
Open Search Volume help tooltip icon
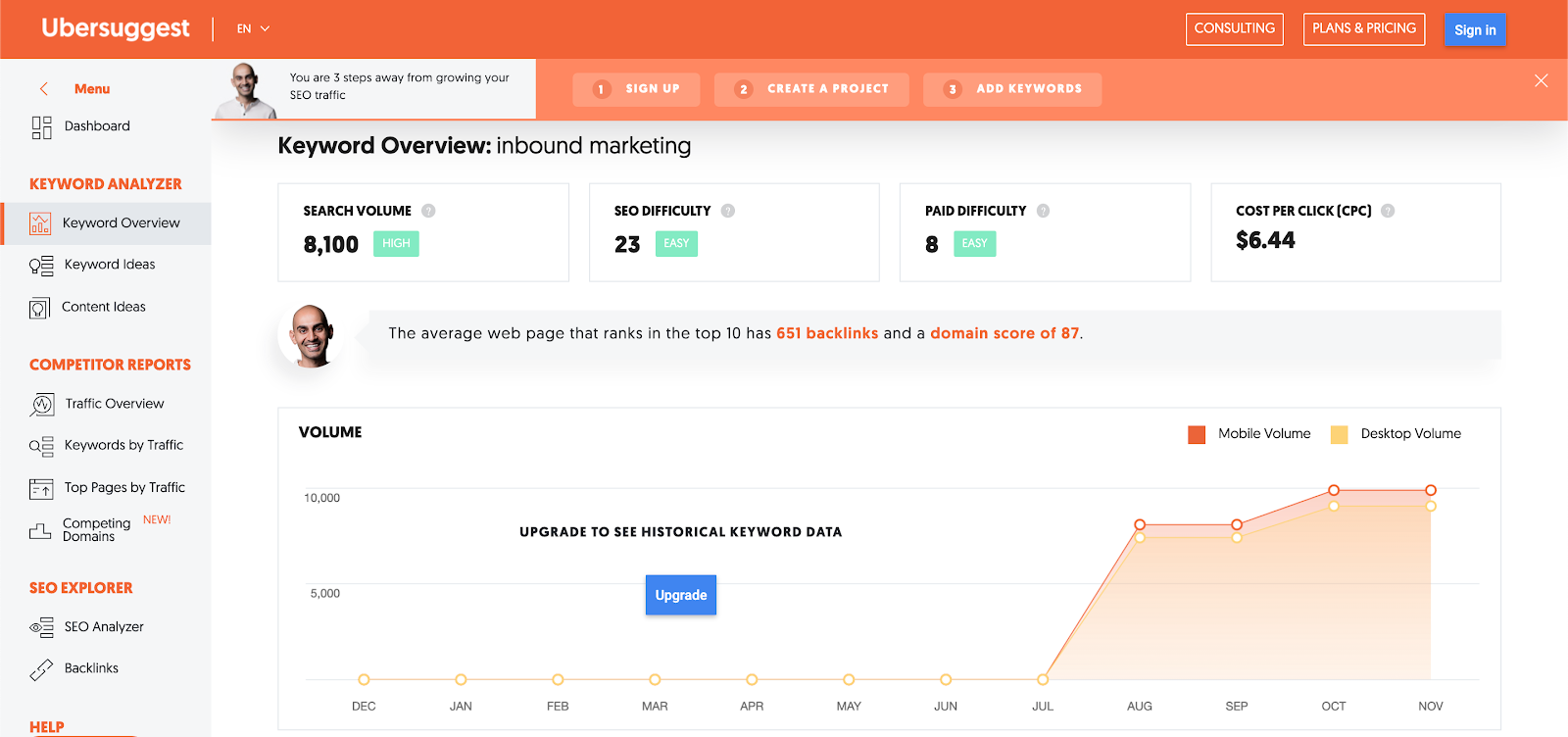coord(428,211)
